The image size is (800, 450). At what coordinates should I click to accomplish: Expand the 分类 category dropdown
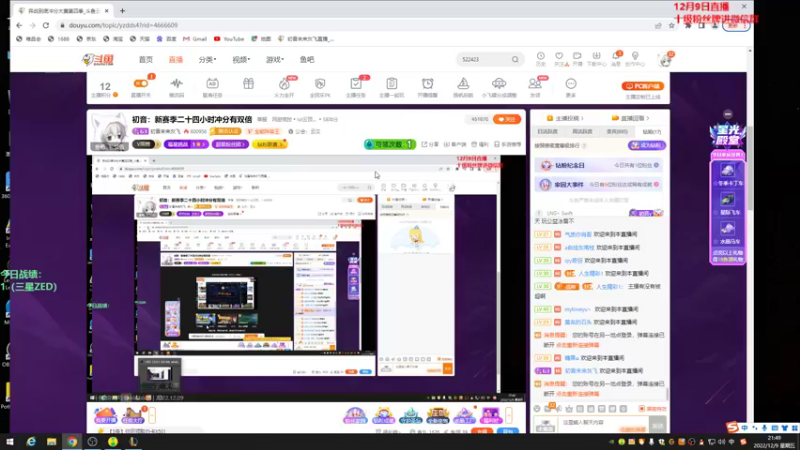tap(207, 60)
